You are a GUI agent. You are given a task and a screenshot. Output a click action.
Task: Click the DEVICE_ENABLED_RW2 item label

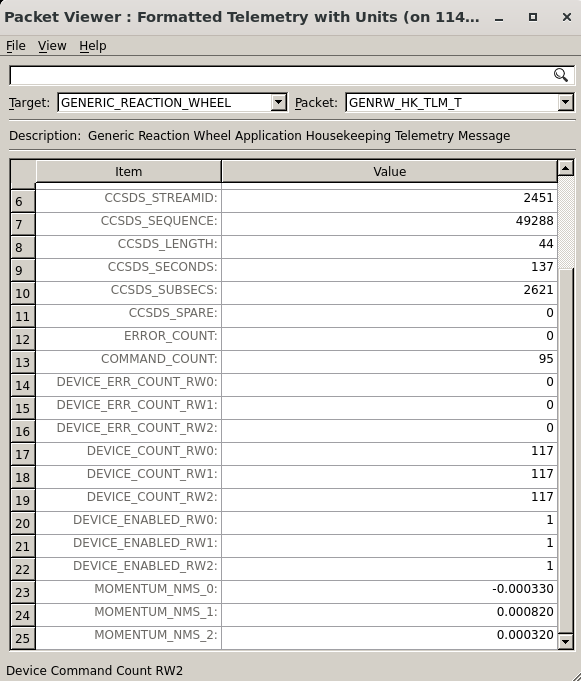point(145,566)
